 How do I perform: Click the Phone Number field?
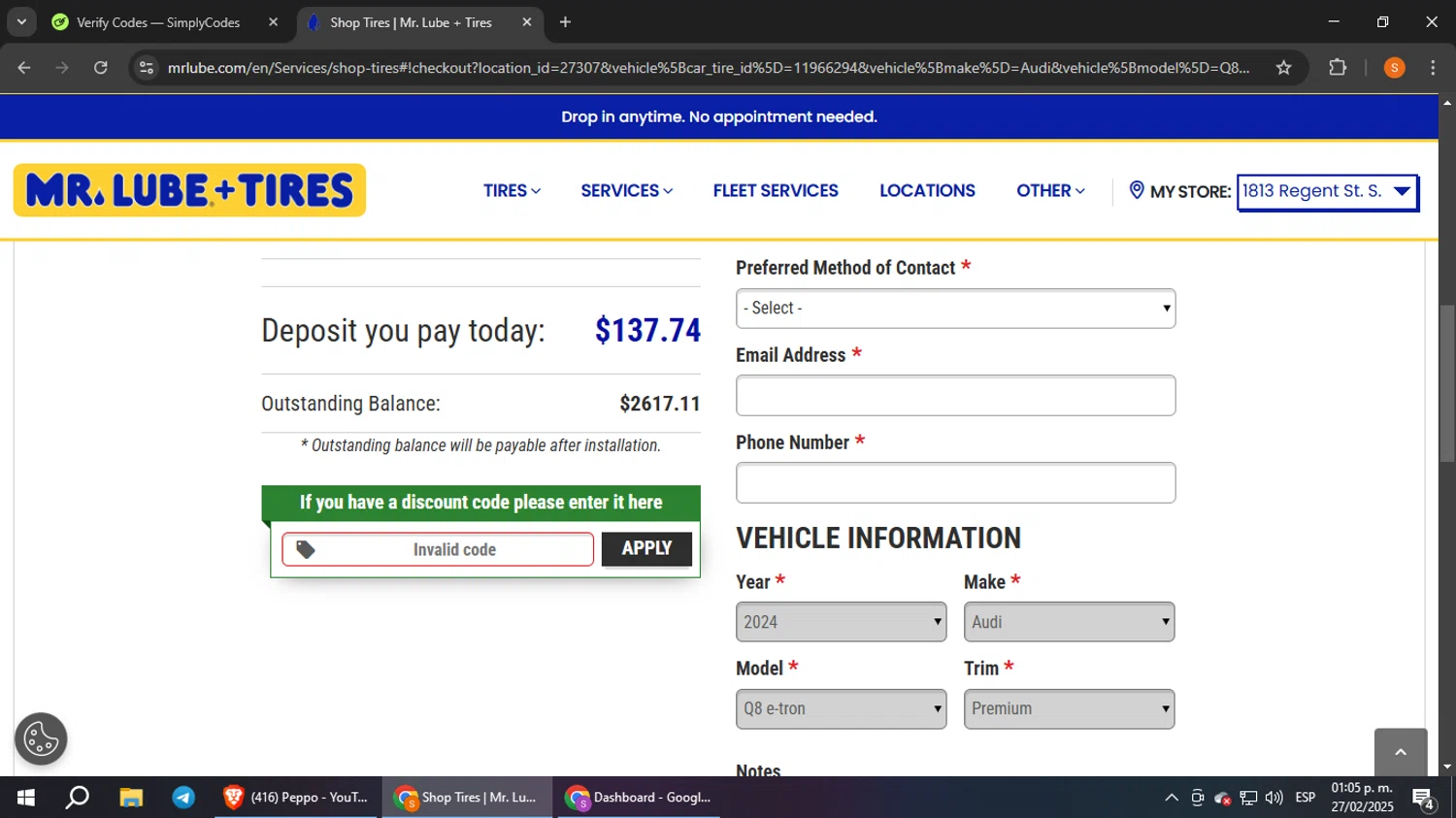pos(955,482)
